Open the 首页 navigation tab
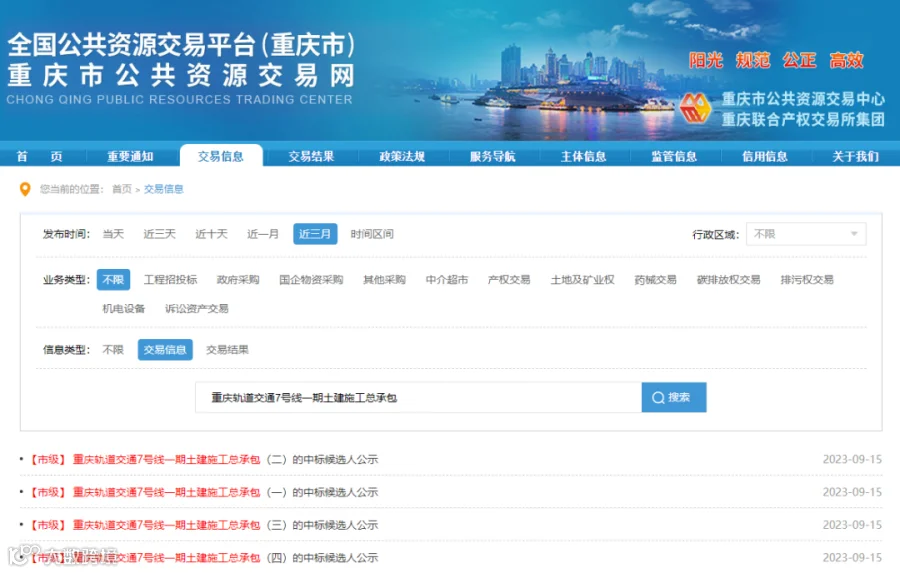This screenshot has height=573, width=900. (39, 156)
